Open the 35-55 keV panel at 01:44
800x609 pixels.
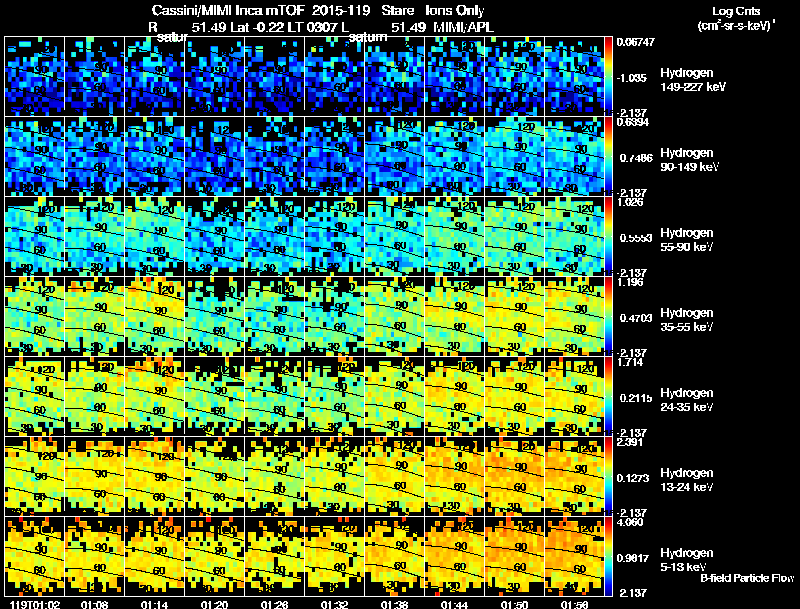pyautogui.click(x=454, y=316)
